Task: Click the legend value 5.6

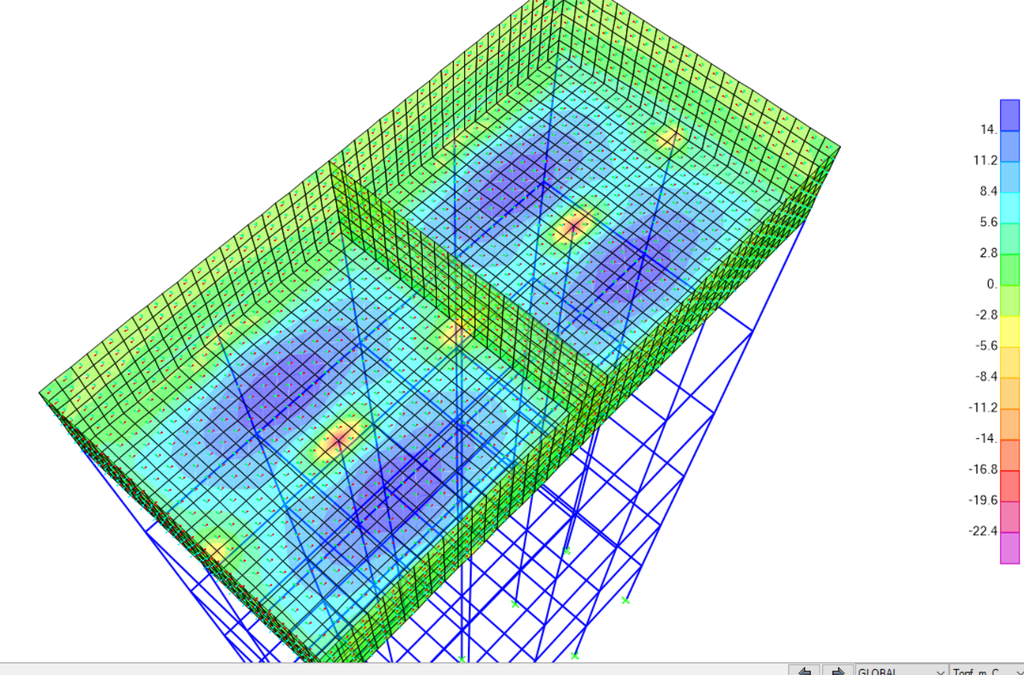Action: [989, 223]
